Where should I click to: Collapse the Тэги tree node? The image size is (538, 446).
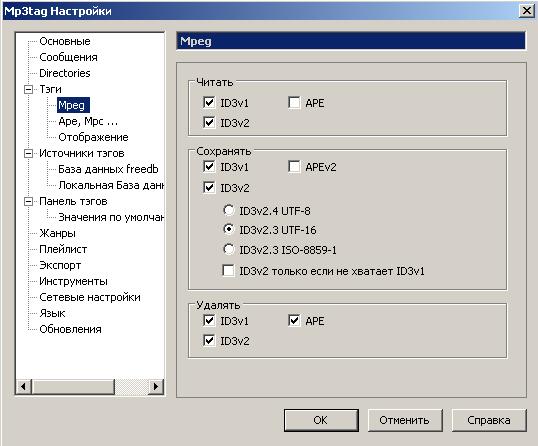click(x=28, y=90)
